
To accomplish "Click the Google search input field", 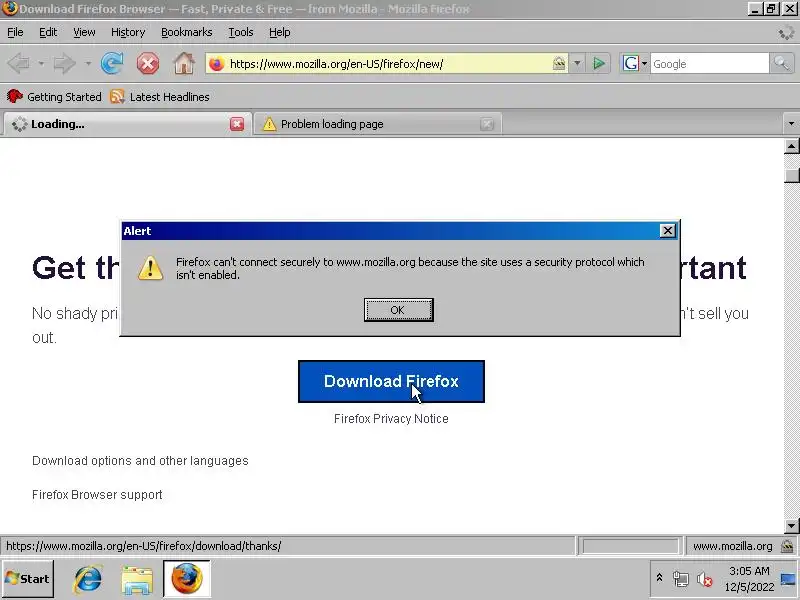I will [709, 64].
